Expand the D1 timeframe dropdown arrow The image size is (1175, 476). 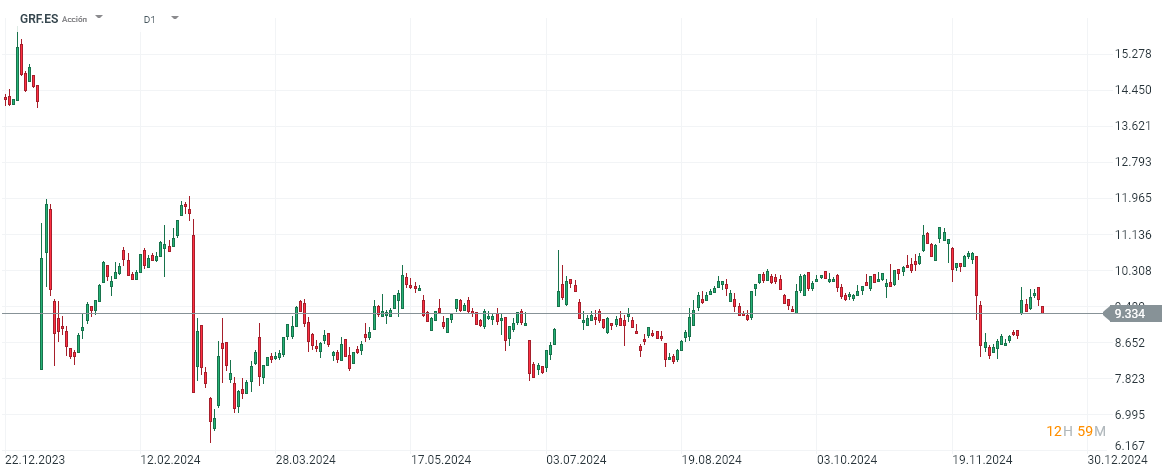(x=175, y=18)
